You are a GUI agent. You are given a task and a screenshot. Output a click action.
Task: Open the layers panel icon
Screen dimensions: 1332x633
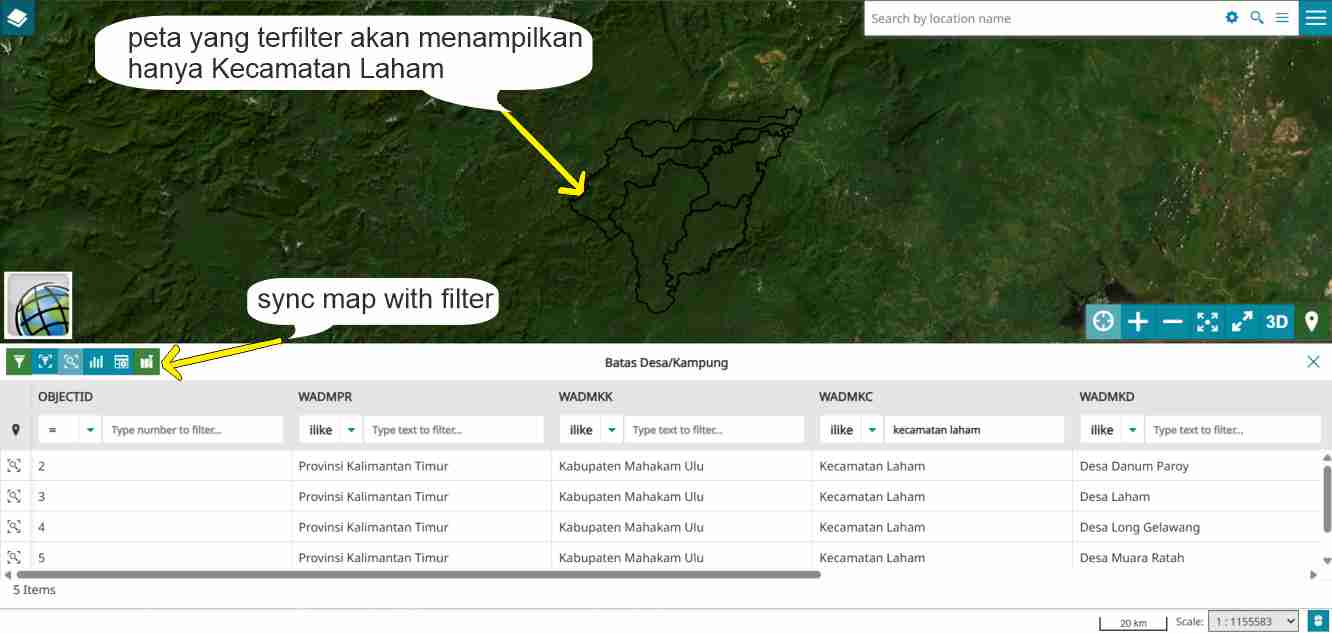17,18
